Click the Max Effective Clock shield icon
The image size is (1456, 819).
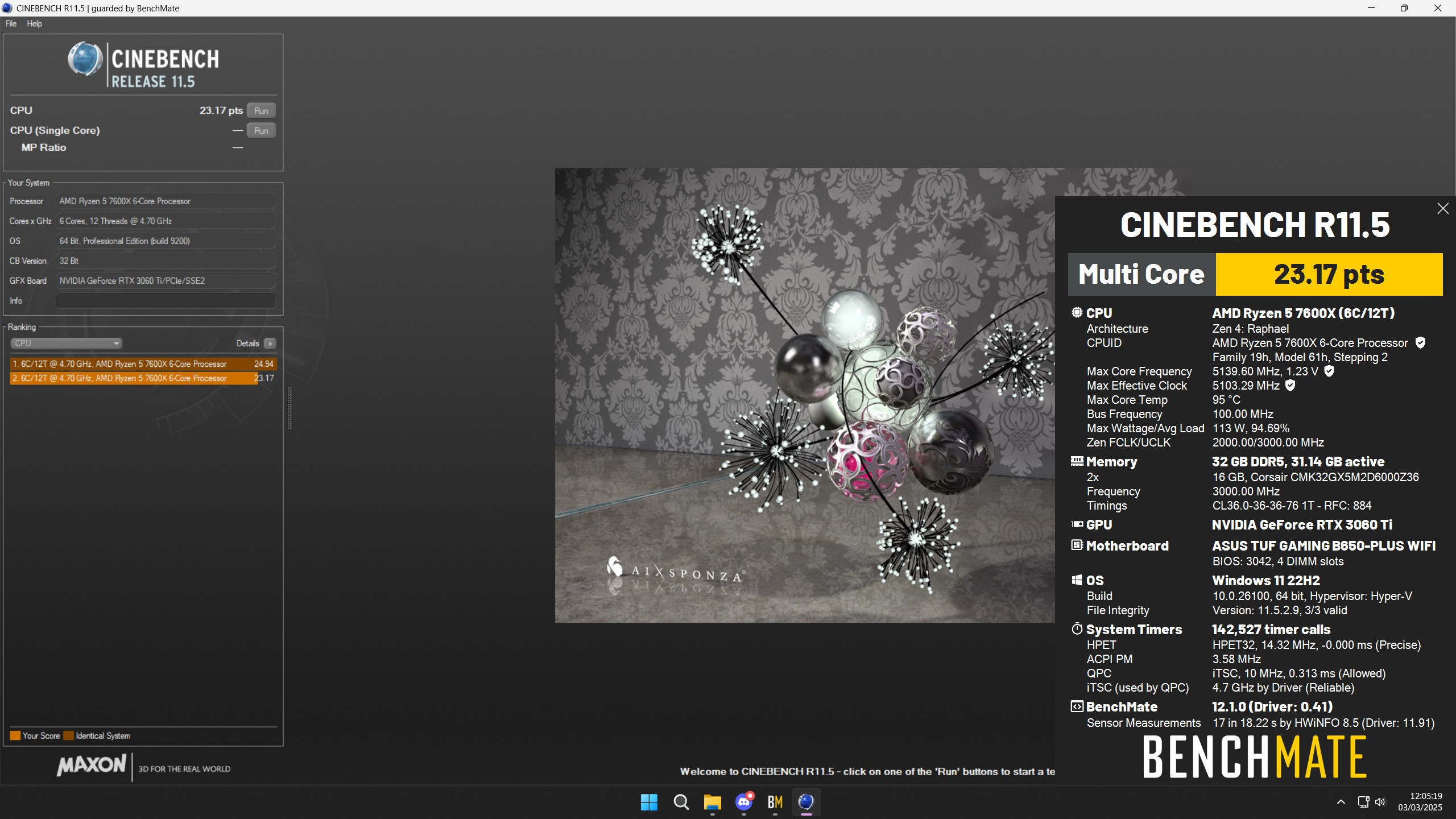click(x=1290, y=385)
